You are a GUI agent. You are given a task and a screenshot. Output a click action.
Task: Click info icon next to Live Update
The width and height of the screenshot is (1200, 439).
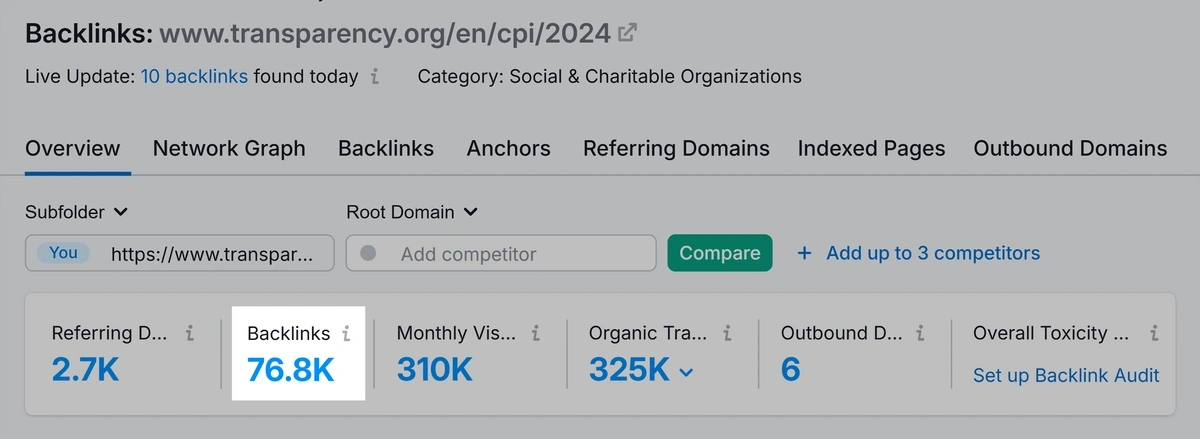[x=375, y=76]
